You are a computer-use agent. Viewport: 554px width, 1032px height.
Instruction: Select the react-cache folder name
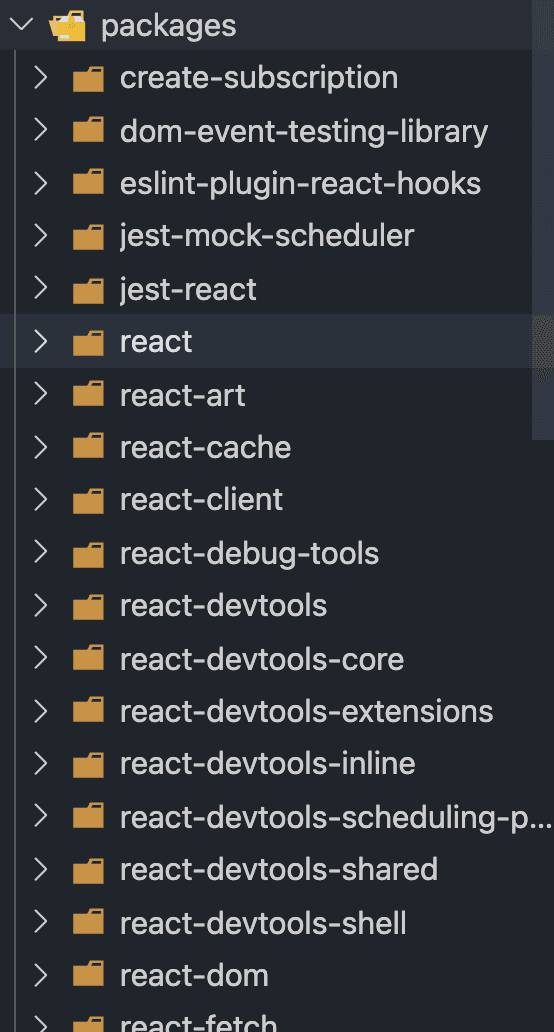(x=205, y=448)
